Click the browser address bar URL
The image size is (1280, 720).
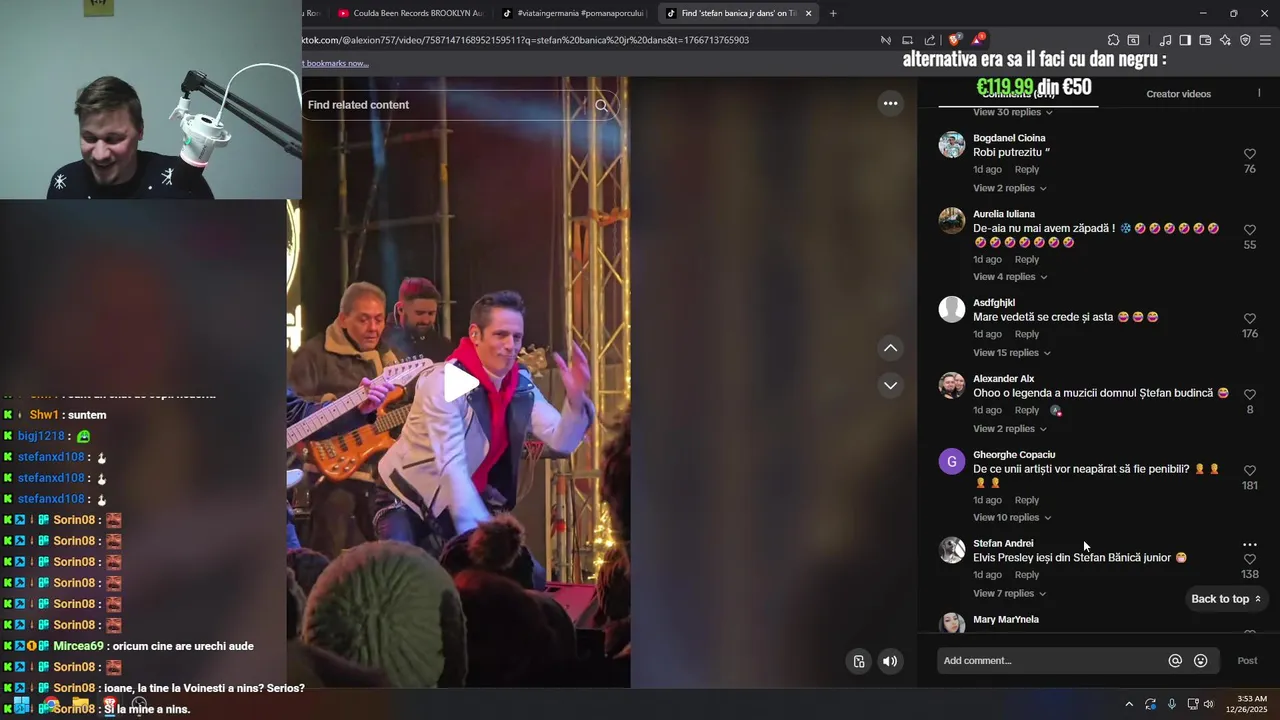pyautogui.click(x=525, y=40)
